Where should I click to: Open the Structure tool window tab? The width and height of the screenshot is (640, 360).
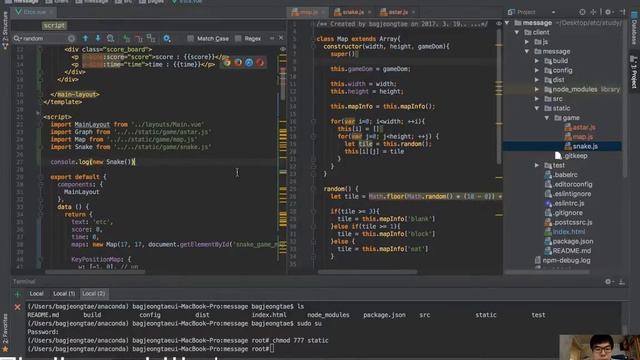coord(5,31)
